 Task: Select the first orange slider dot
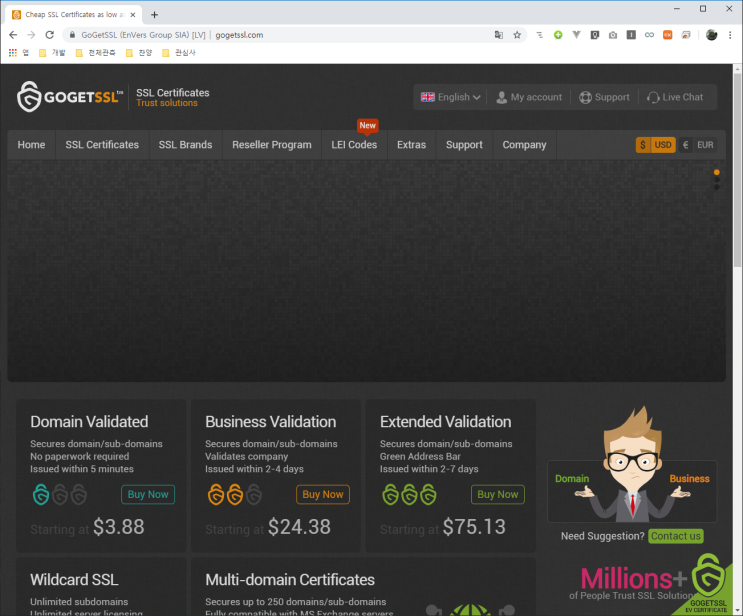[x=716, y=172]
